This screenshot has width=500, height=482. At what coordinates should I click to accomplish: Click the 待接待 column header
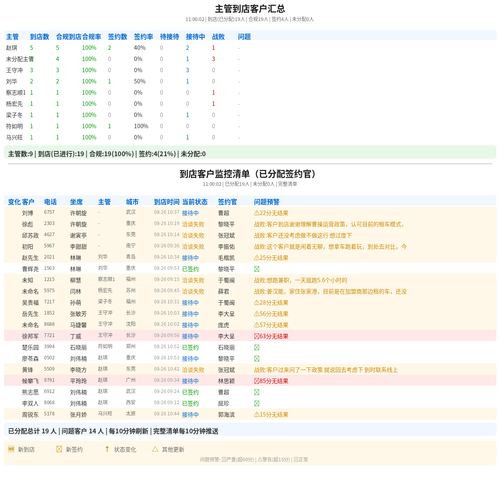(x=169, y=37)
